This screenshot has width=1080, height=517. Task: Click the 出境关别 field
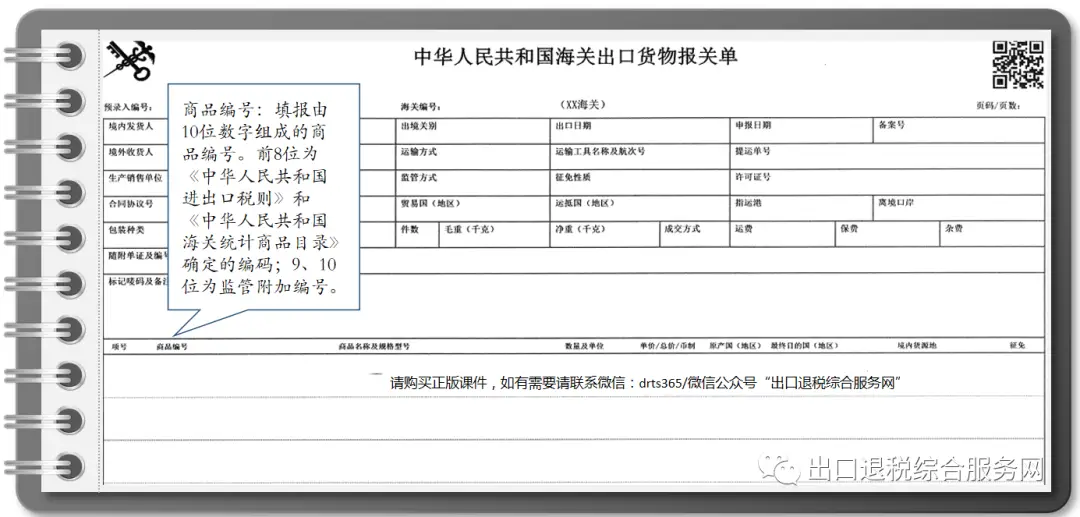click(x=473, y=131)
